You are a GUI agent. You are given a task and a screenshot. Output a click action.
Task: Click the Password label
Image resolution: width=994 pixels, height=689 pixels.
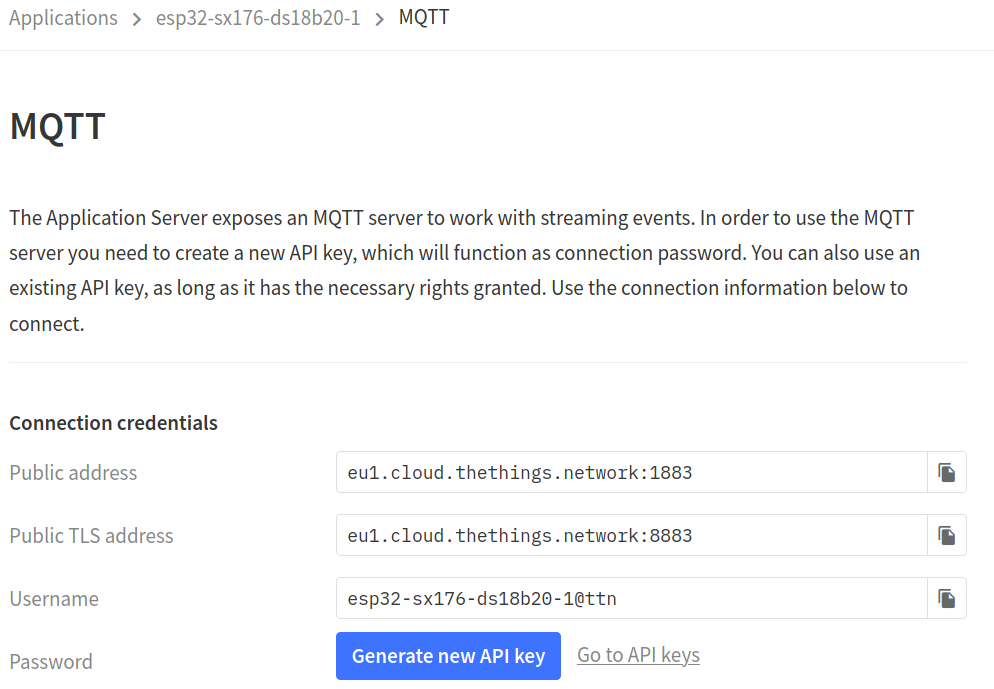pyautogui.click(x=51, y=662)
